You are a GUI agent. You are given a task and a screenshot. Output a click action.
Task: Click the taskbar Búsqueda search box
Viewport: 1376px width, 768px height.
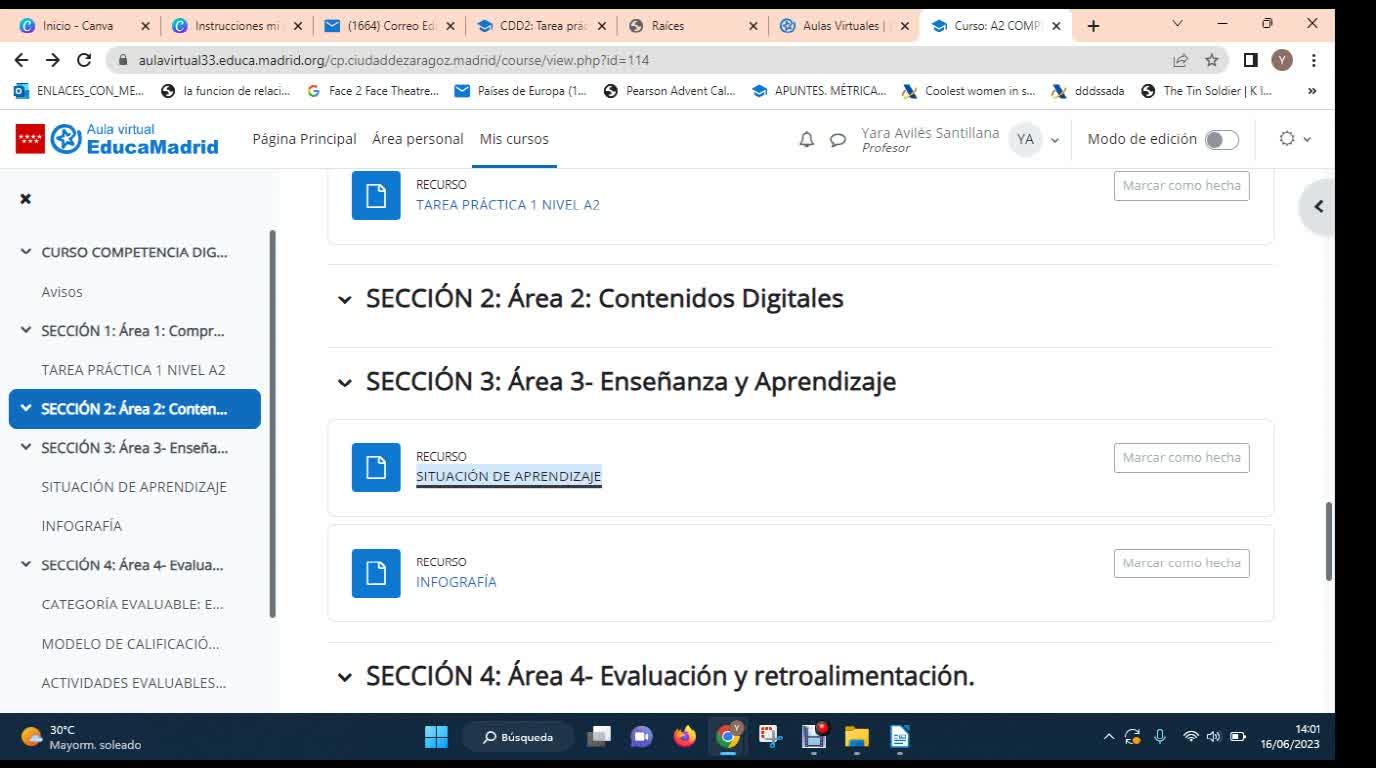coord(518,738)
